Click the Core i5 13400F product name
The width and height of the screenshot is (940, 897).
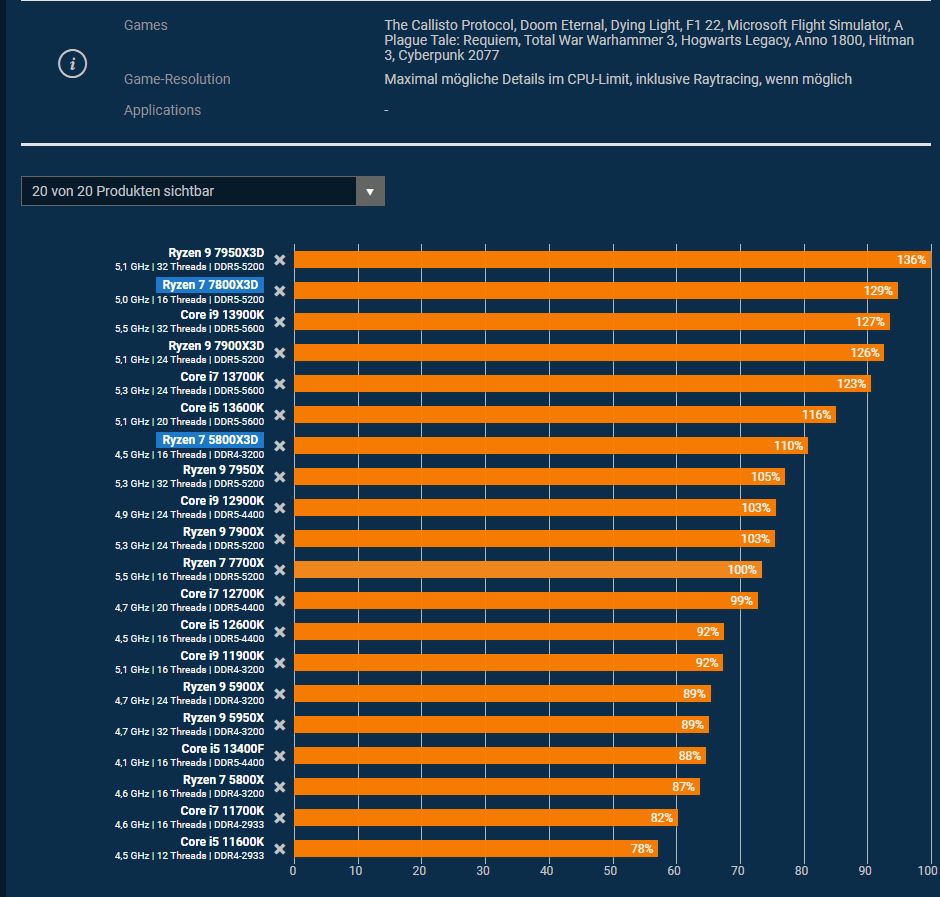click(223, 749)
